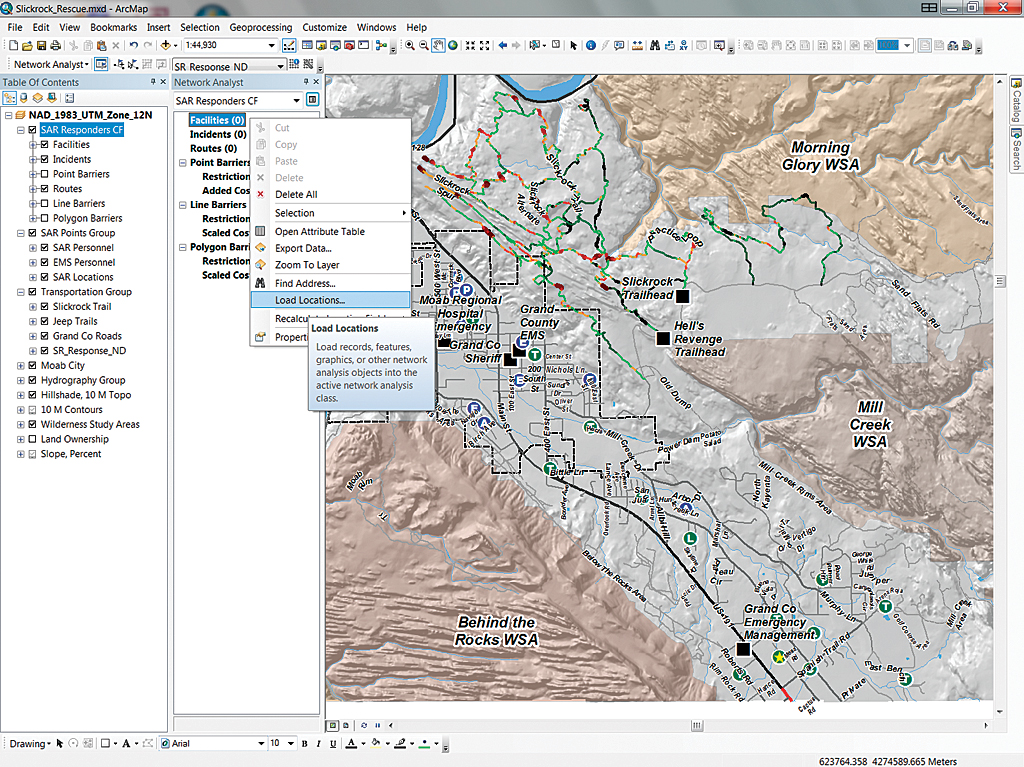The image size is (1024, 767).
Task: Collapse the Transportation Group
Action: coord(20,292)
